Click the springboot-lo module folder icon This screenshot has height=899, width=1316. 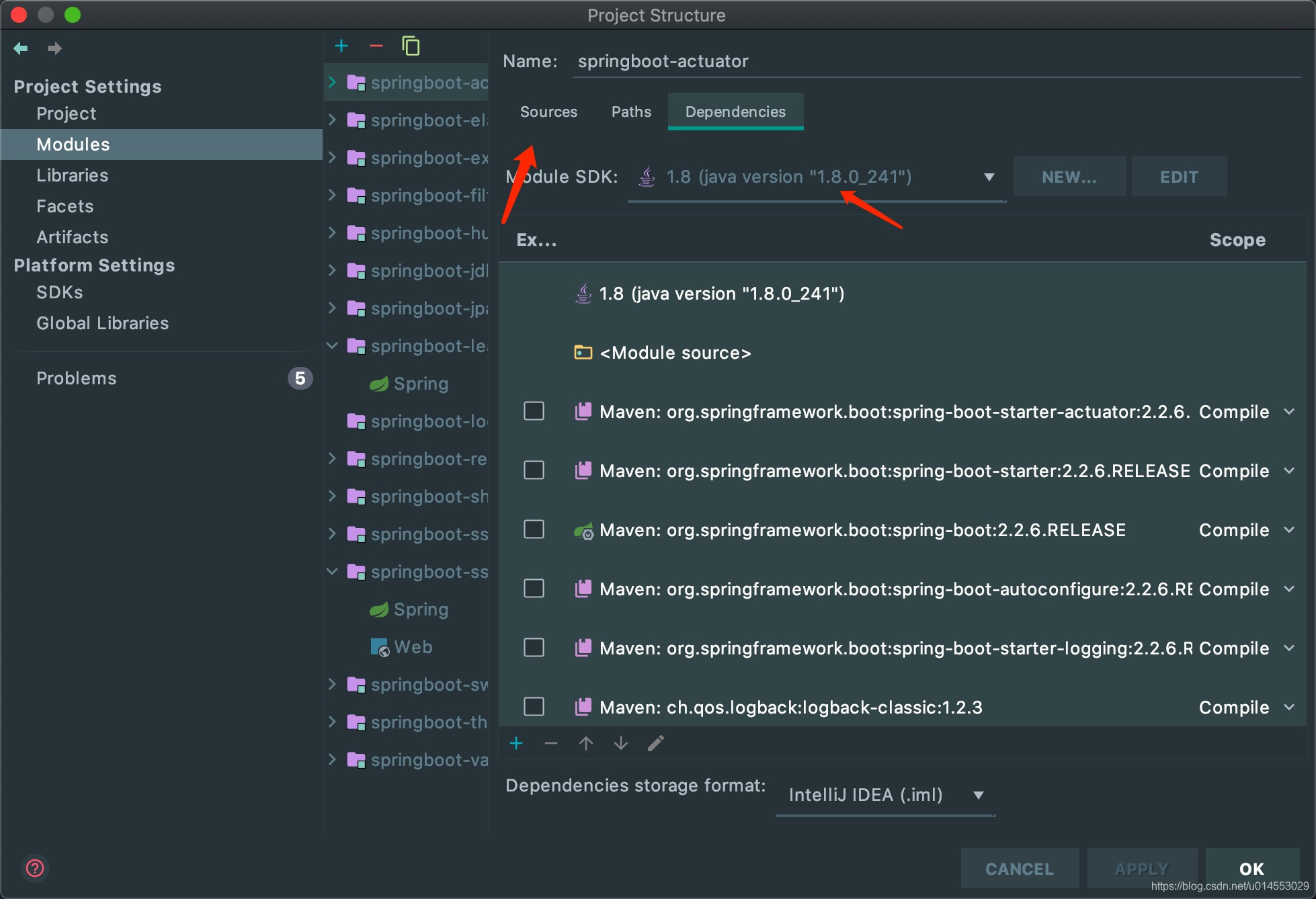(x=356, y=421)
